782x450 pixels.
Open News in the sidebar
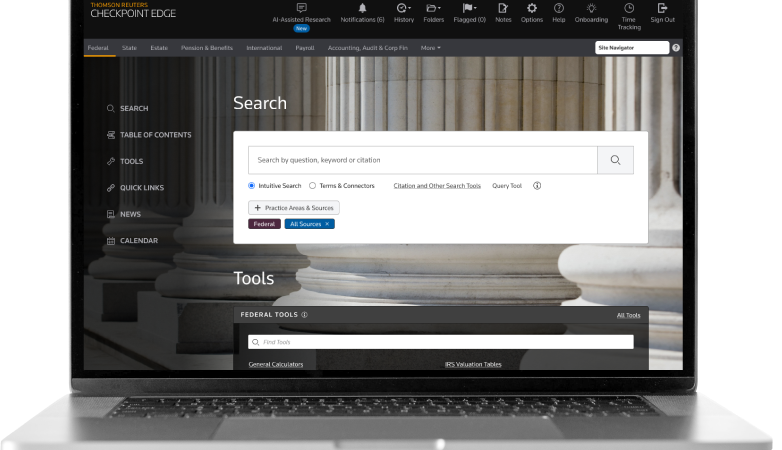pyautogui.click(x=124, y=214)
